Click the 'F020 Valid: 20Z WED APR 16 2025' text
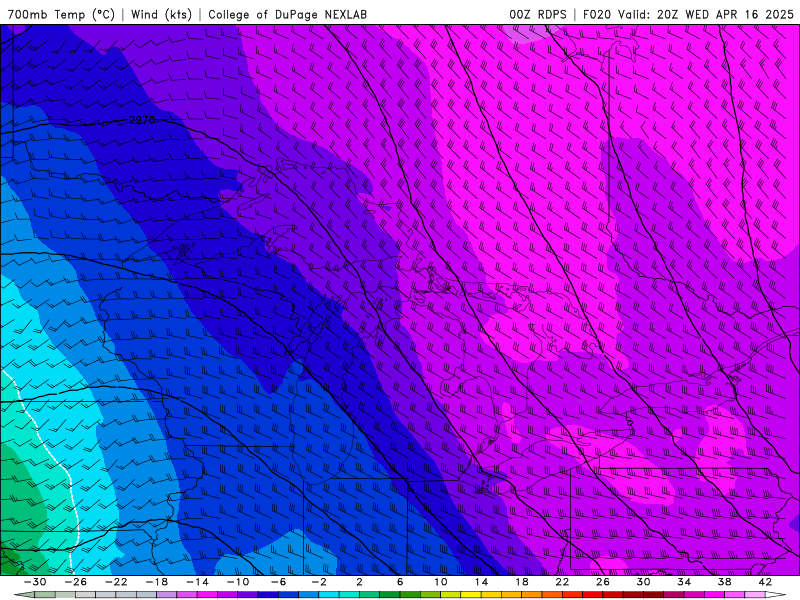Viewport: 800px width, 600px height. coord(688,14)
